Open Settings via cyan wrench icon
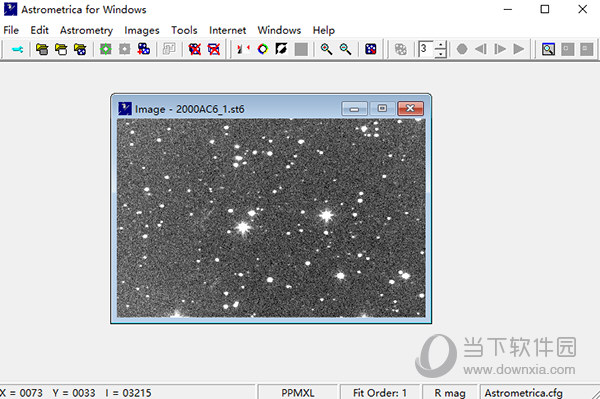Image resolution: width=600 pixels, height=399 pixels. coord(17,49)
